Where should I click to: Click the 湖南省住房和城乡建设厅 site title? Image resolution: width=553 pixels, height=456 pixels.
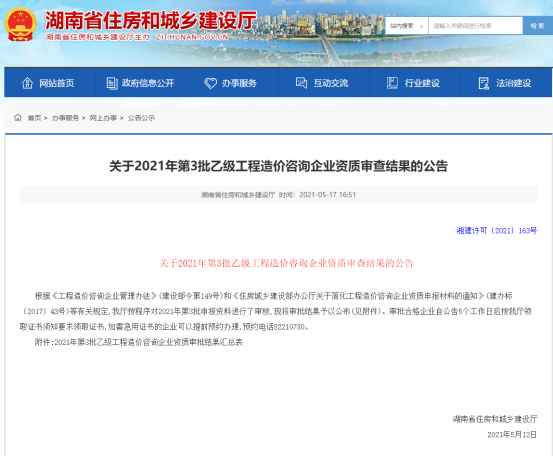pyautogui.click(x=151, y=20)
